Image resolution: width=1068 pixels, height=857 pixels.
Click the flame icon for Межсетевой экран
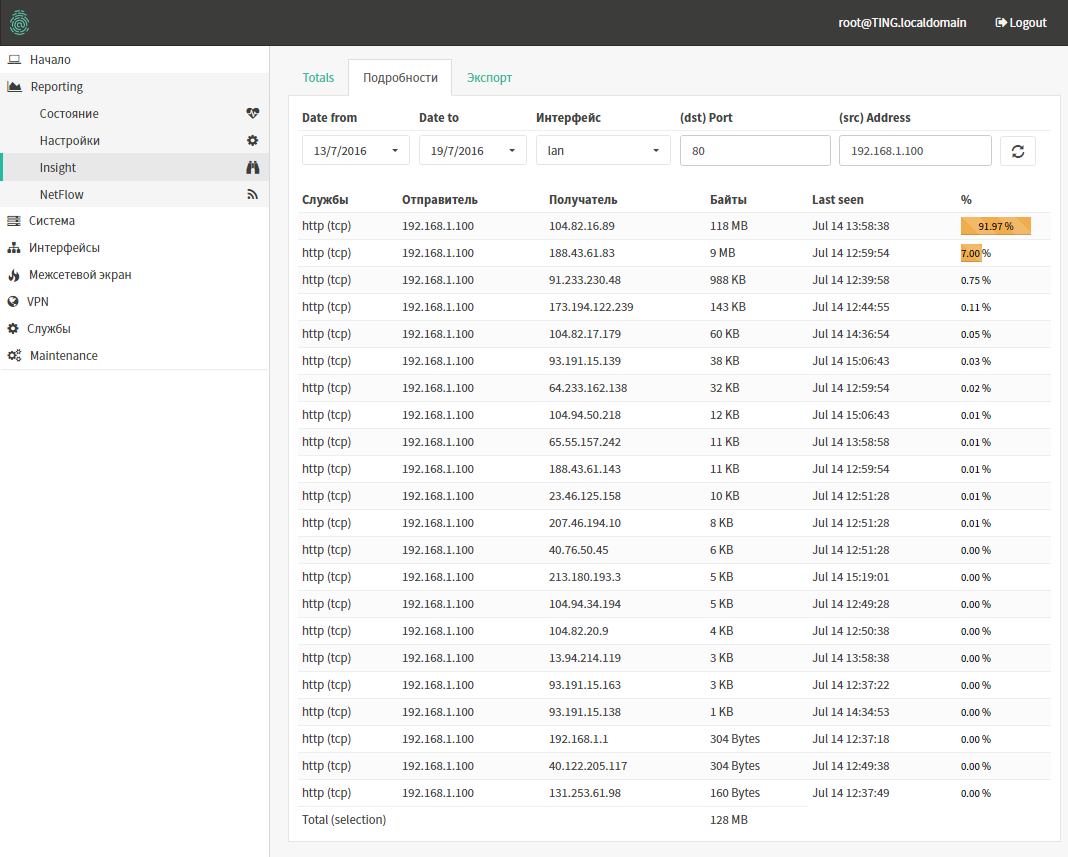pyautogui.click(x=14, y=275)
